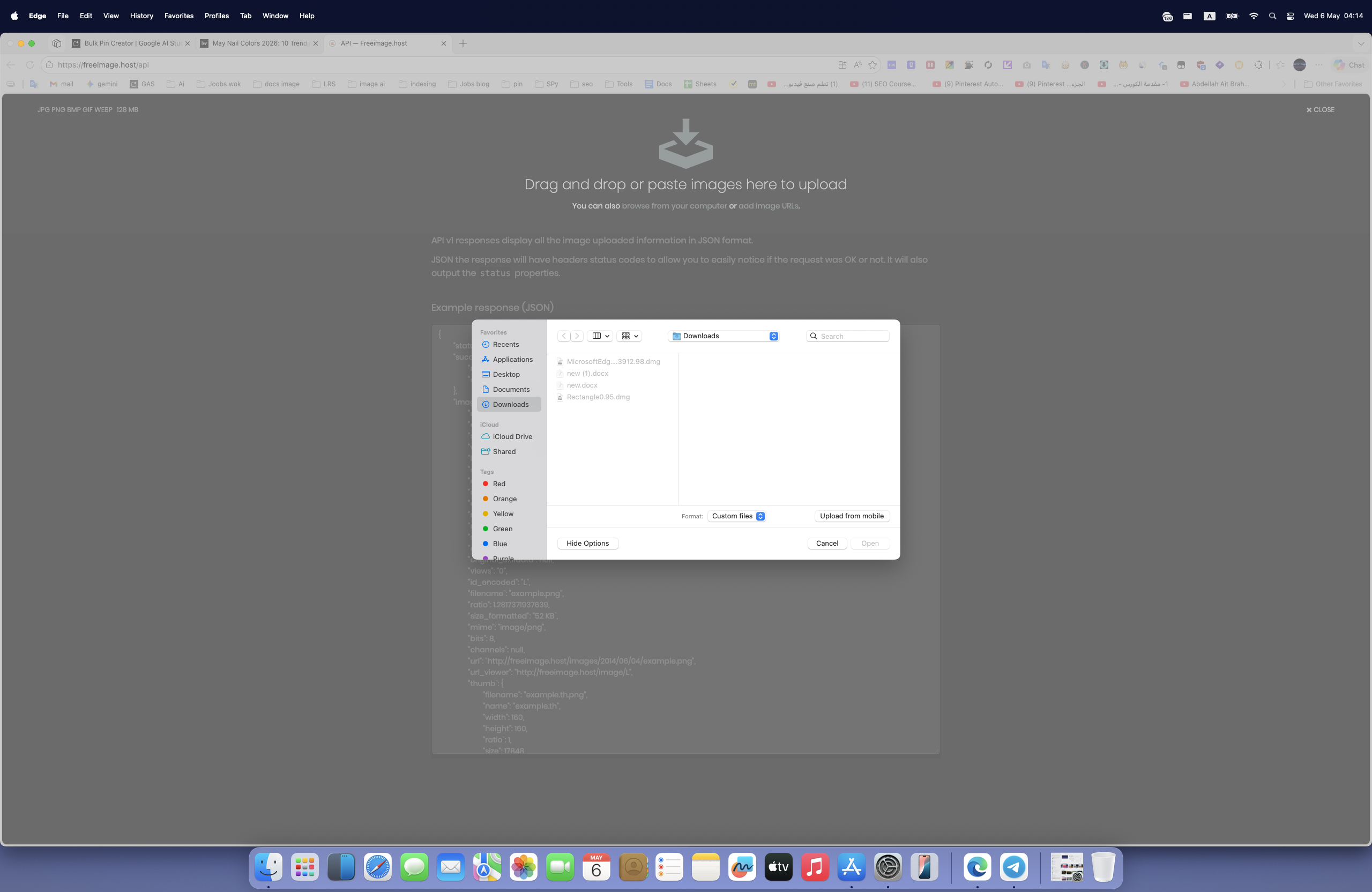1372x892 pixels.
Task: Switch to the Bulk Pin Creator tab
Action: 131,43
